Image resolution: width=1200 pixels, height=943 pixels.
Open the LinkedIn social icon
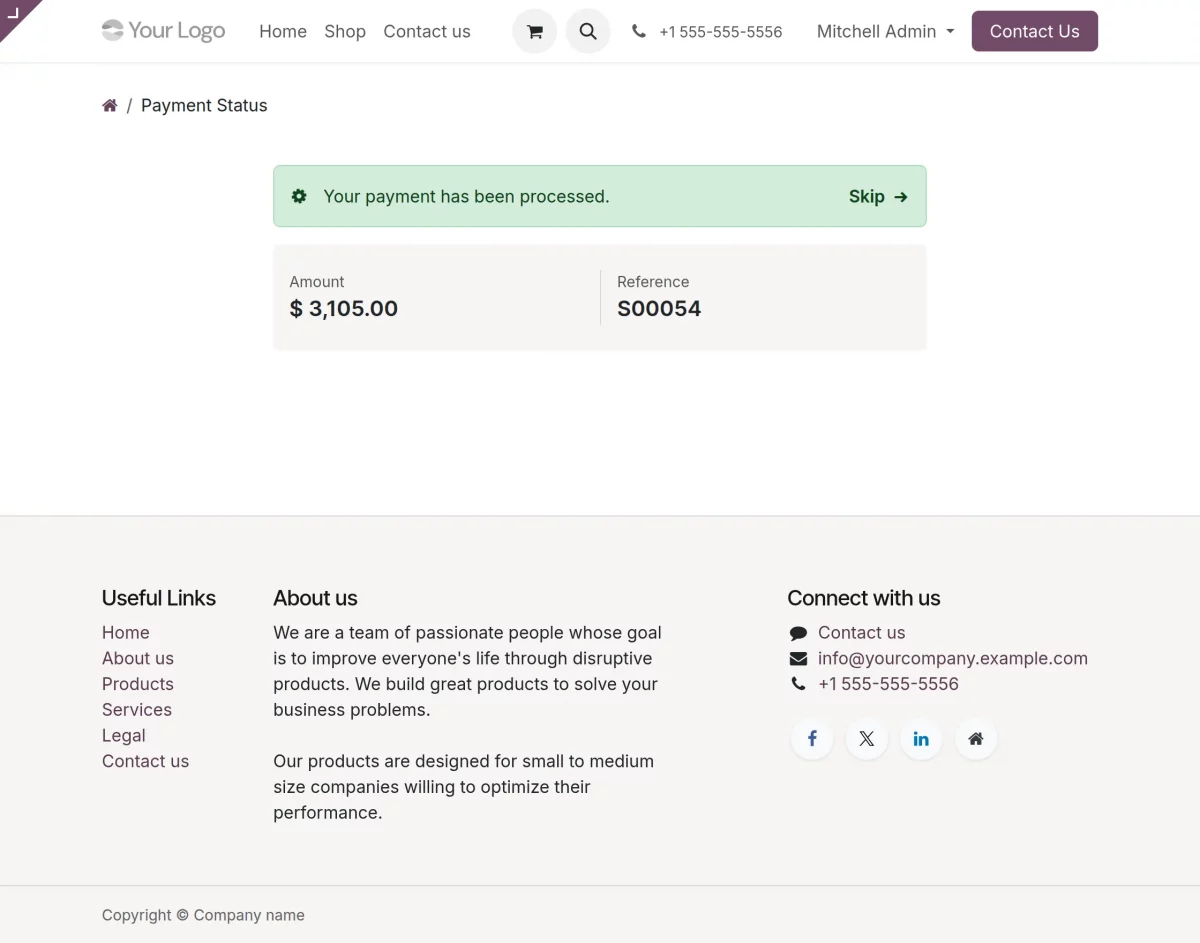(x=921, y=739)
